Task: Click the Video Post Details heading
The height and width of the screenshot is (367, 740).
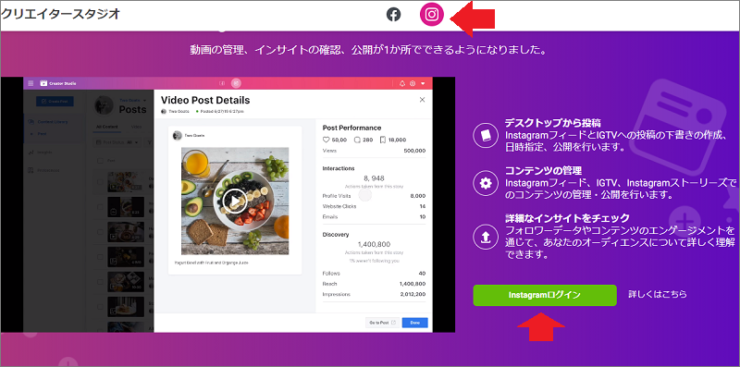Action: (x=205, y=100)
